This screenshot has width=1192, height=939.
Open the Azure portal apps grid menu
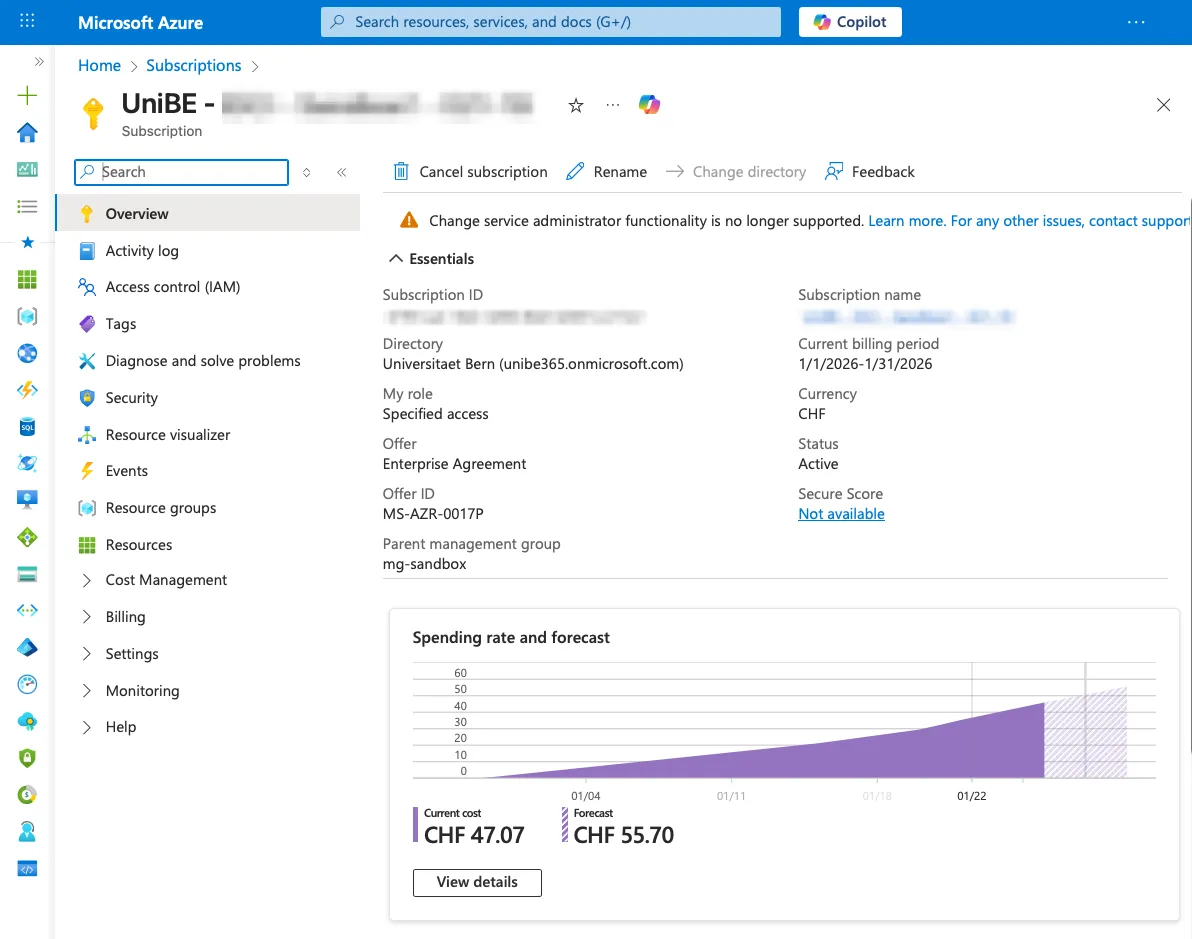pyautogui.click(x=27, y=21)
